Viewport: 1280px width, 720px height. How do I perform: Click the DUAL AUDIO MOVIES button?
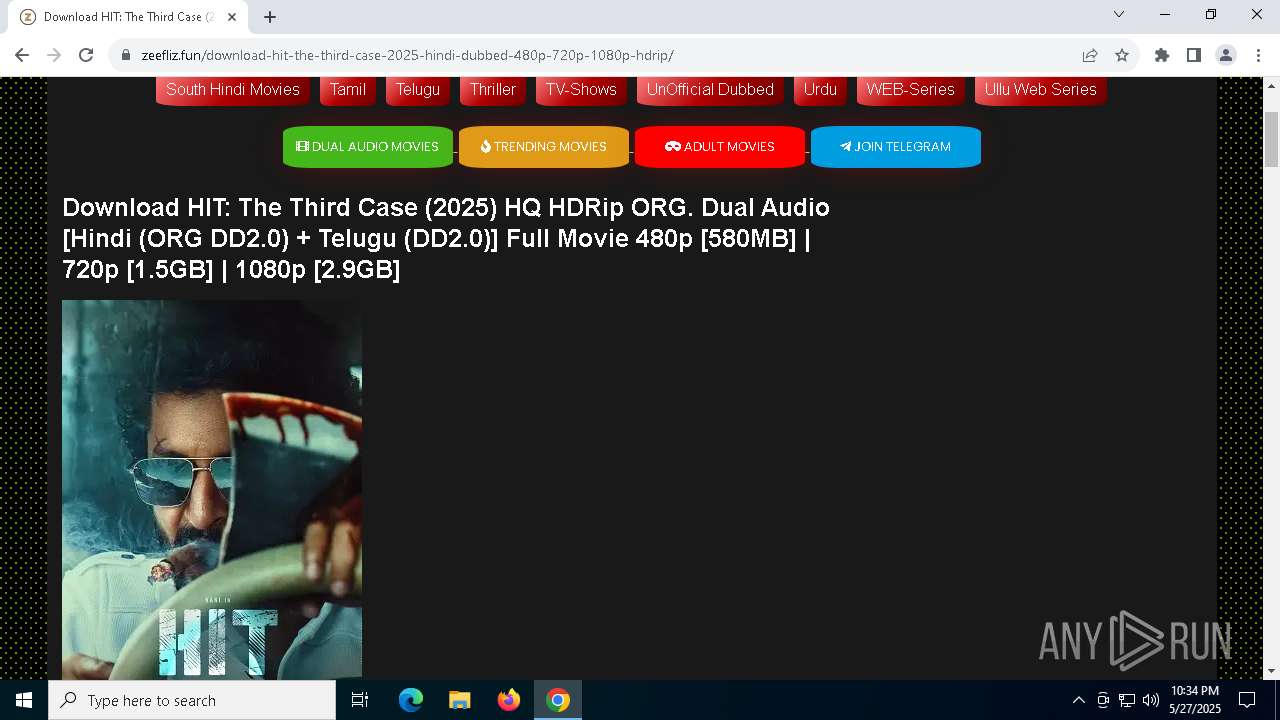(x=368, y=146)
